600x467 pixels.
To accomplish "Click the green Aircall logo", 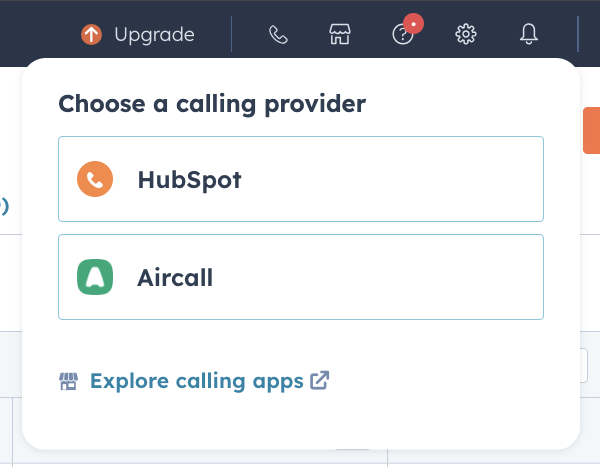I will point(95,277).
